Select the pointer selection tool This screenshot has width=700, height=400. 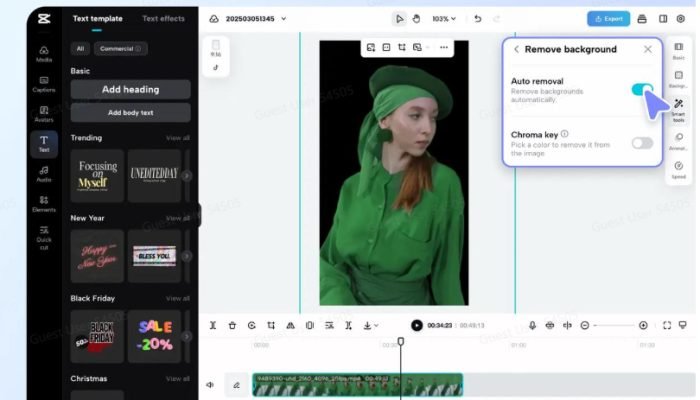coord(399,19)
